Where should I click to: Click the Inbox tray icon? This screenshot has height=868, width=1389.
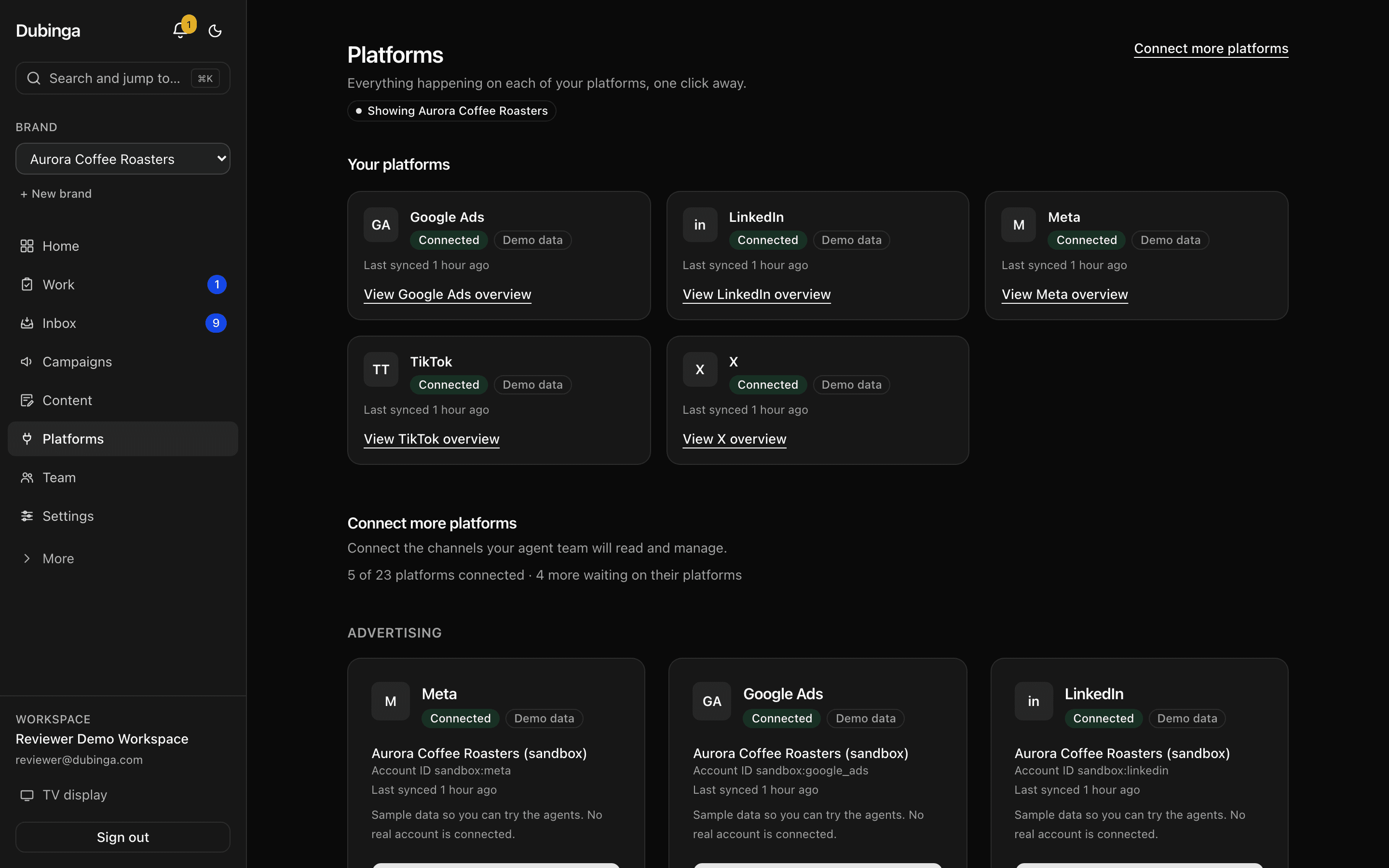tap(27, 323)
